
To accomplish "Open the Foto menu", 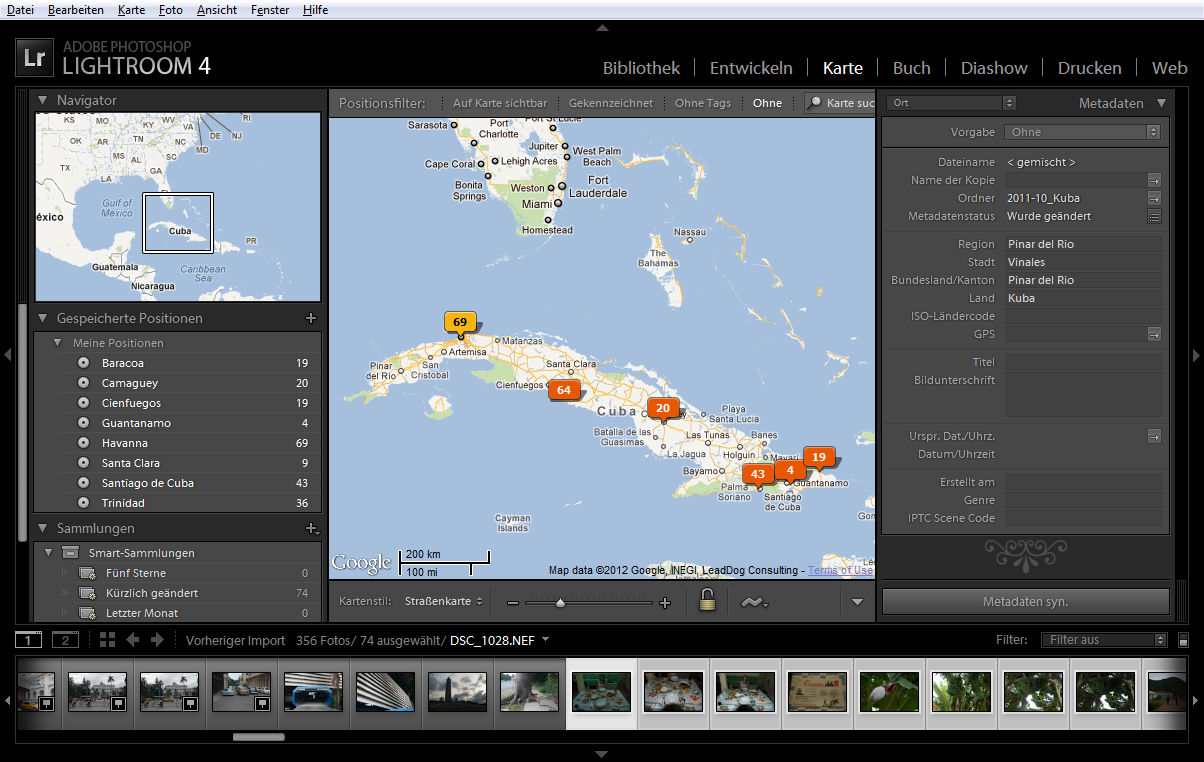I will click(170, 10).
